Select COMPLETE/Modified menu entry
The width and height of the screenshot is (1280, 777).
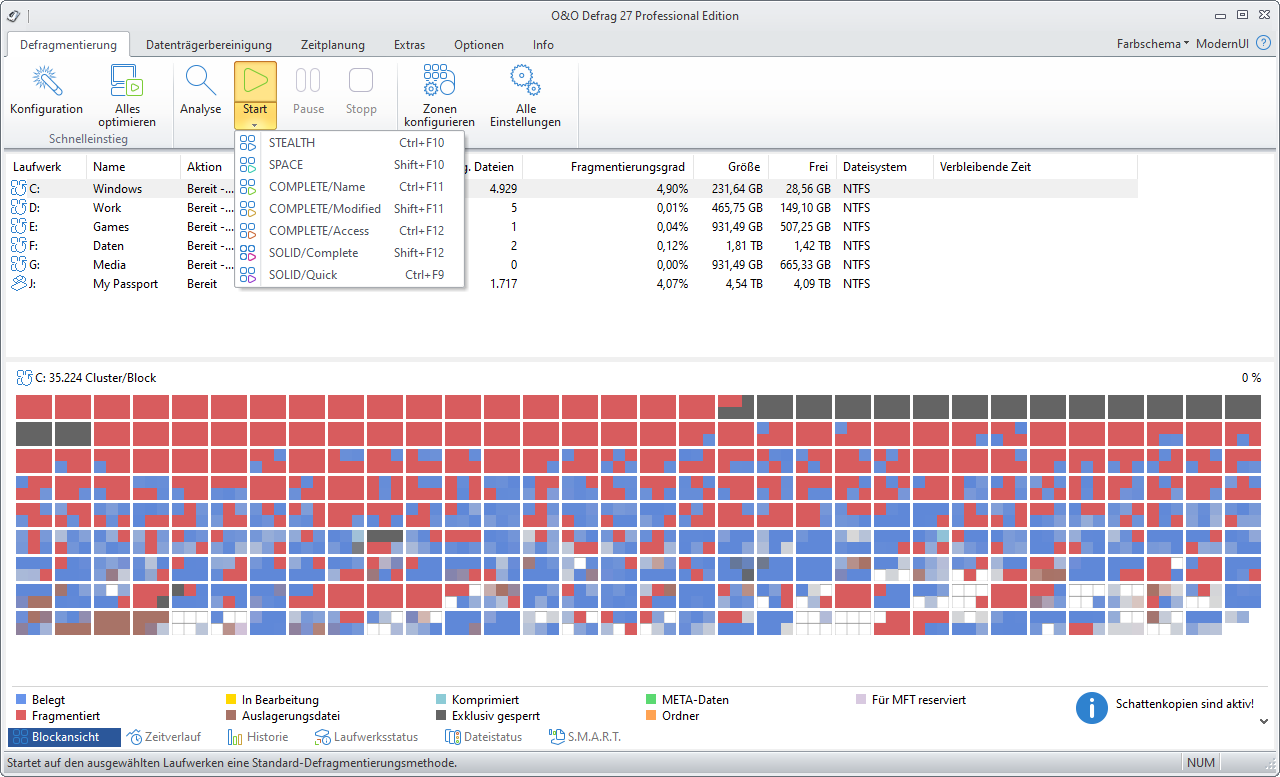click(x=349, y=209)
